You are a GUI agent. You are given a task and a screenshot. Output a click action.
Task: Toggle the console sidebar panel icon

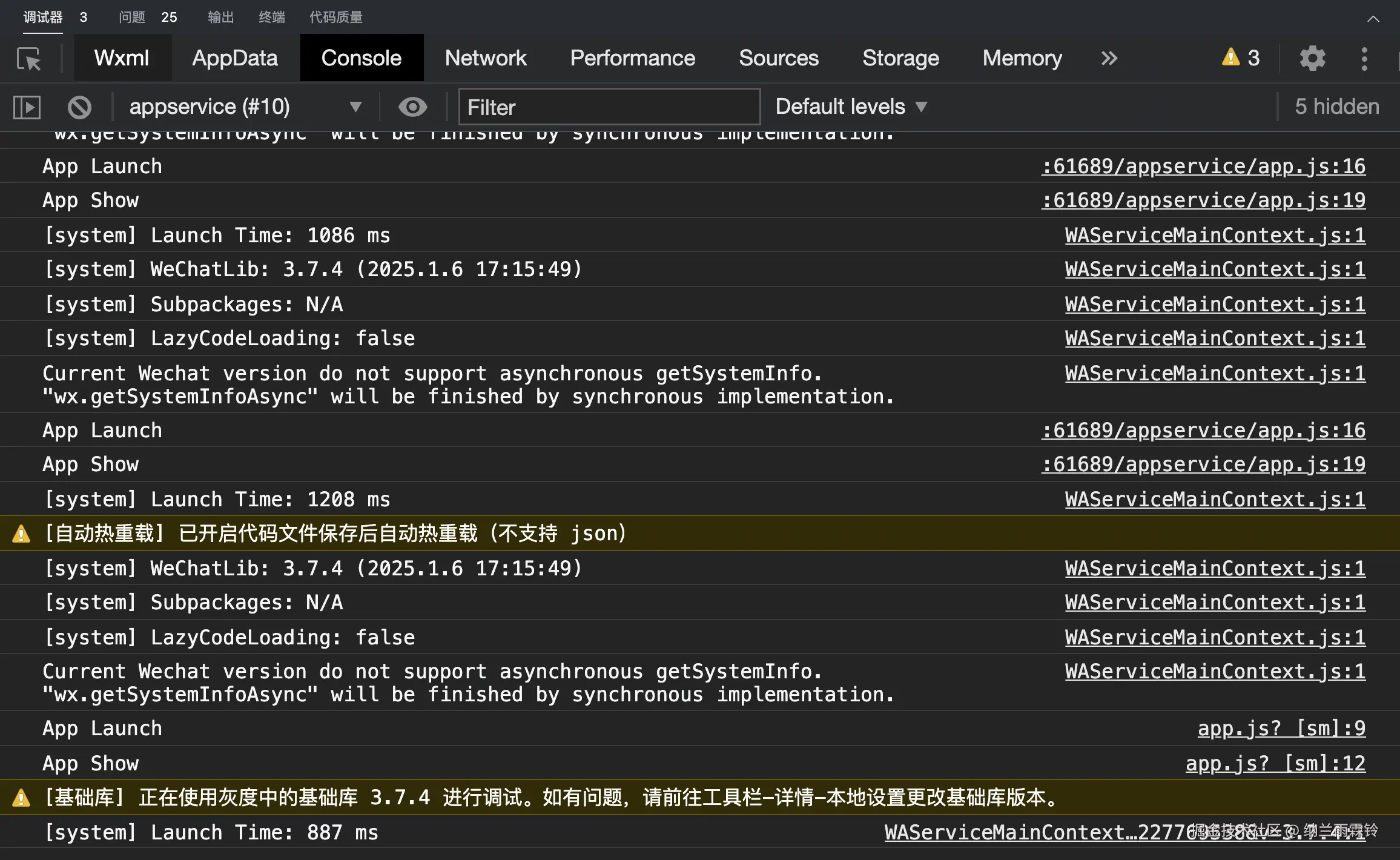tap(27, 107)
